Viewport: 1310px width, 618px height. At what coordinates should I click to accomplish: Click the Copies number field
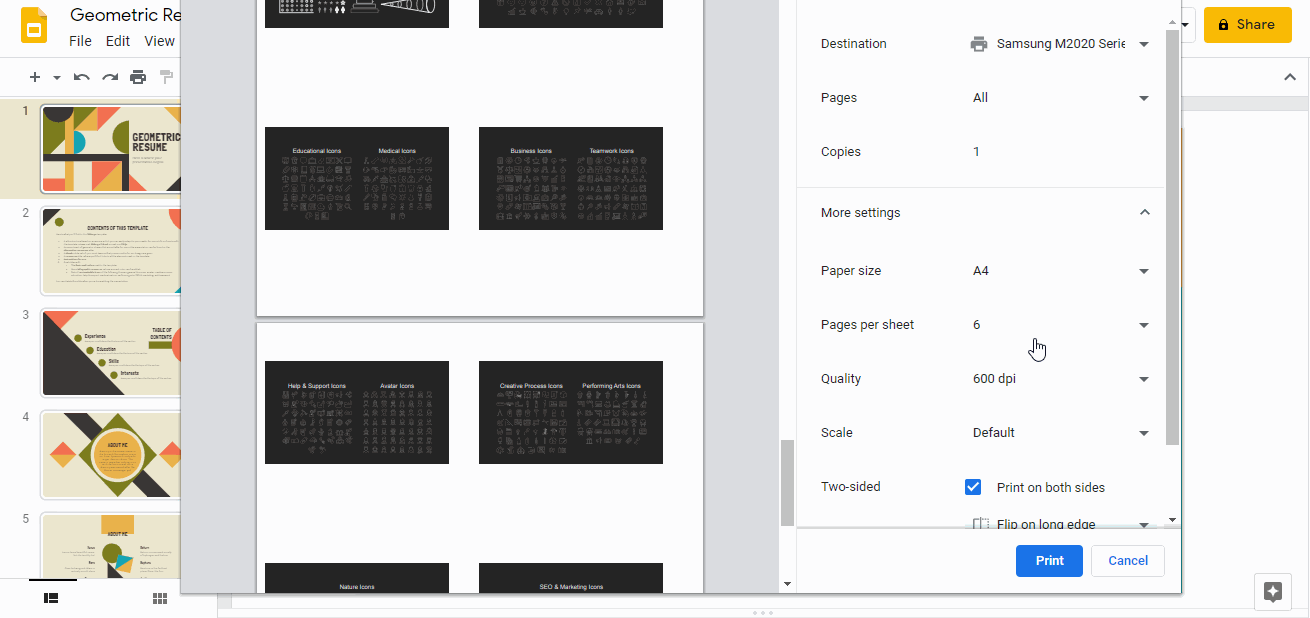tap(1059, 152)
